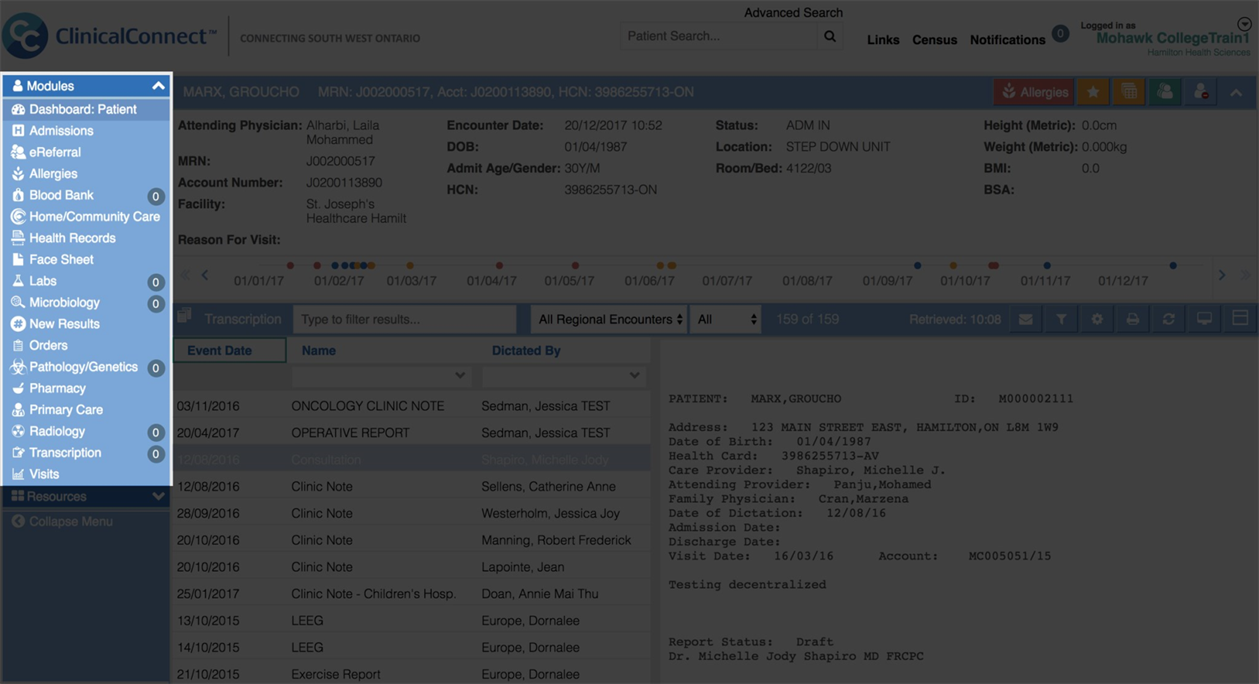Click the Microbiology magnifier icon
Viewport: 1259px width, 684px height.
click(x=18, y=302)
